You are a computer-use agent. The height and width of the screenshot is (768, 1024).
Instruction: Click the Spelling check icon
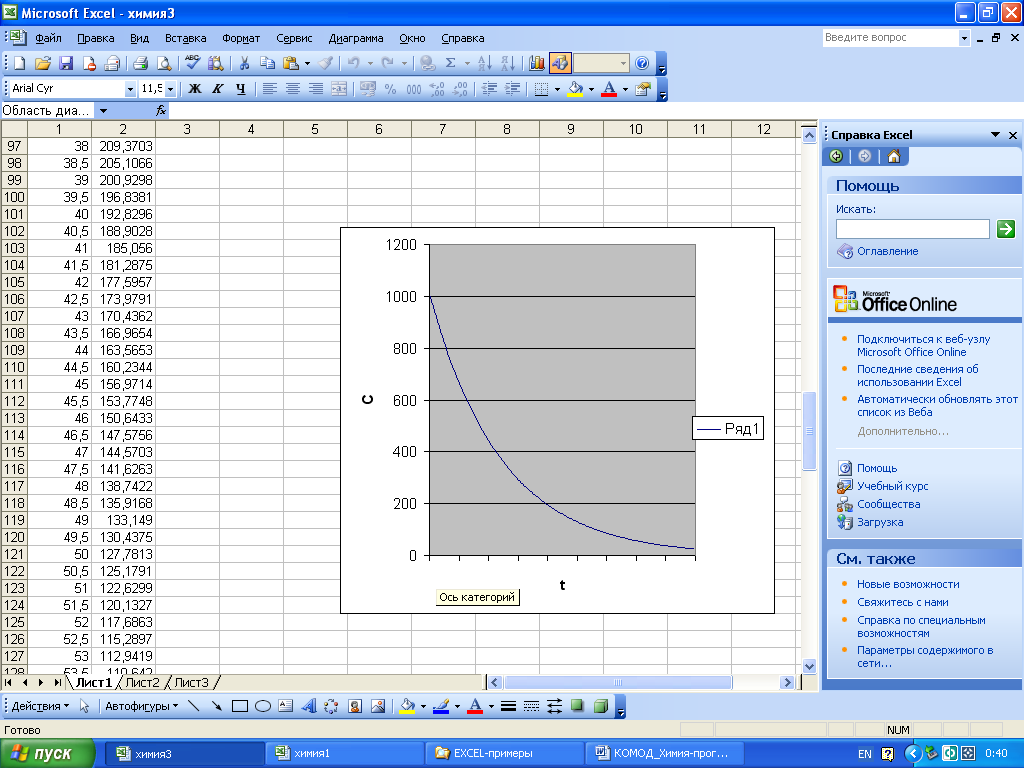192,63
